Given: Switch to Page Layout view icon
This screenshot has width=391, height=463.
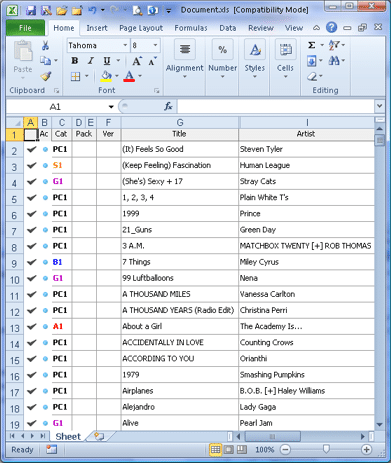Looking at the screenshot, I should [229, 450].
